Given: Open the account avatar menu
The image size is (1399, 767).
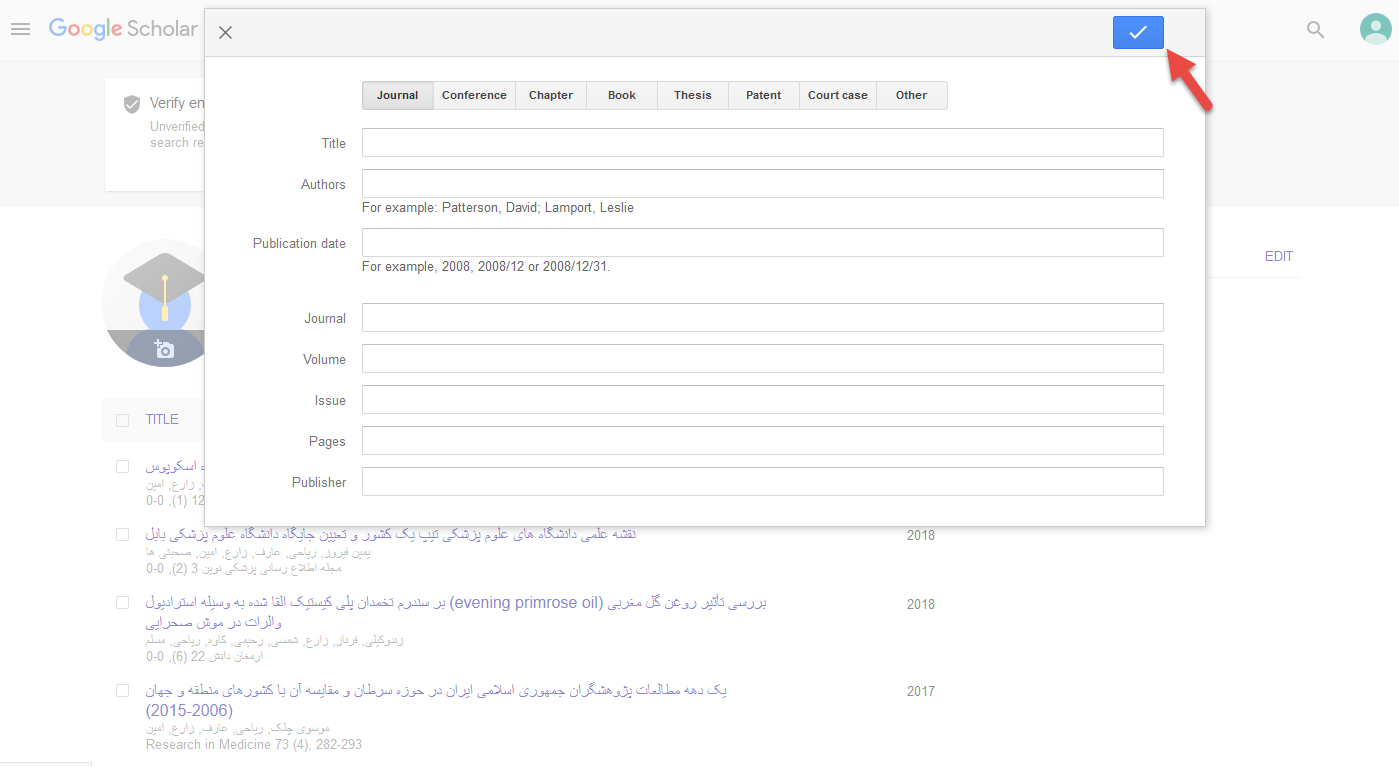Looking at the screenshot, I should [x=1375, y=29].
